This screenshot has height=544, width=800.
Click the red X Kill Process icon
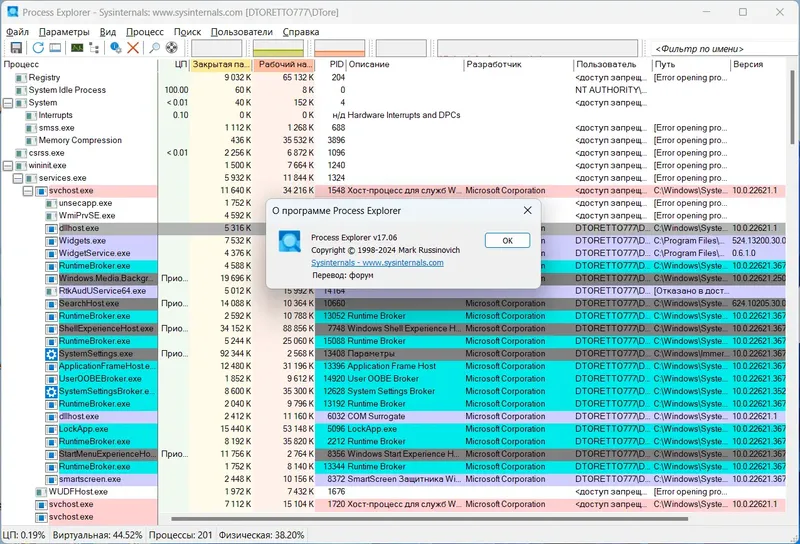pyautogui.click(x=133, y=48)
